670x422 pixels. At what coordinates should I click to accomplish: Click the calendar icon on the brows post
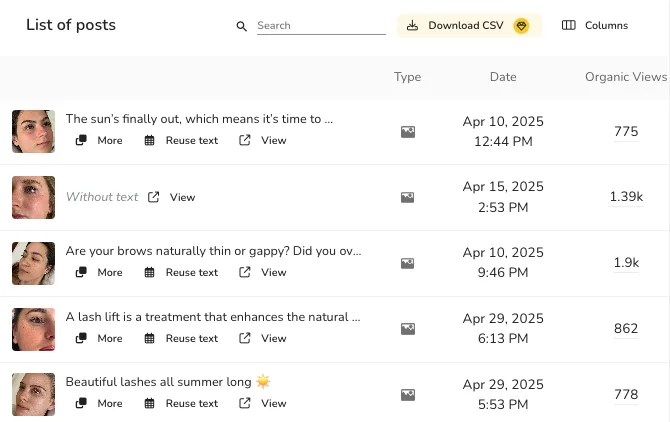pos(150,272)
